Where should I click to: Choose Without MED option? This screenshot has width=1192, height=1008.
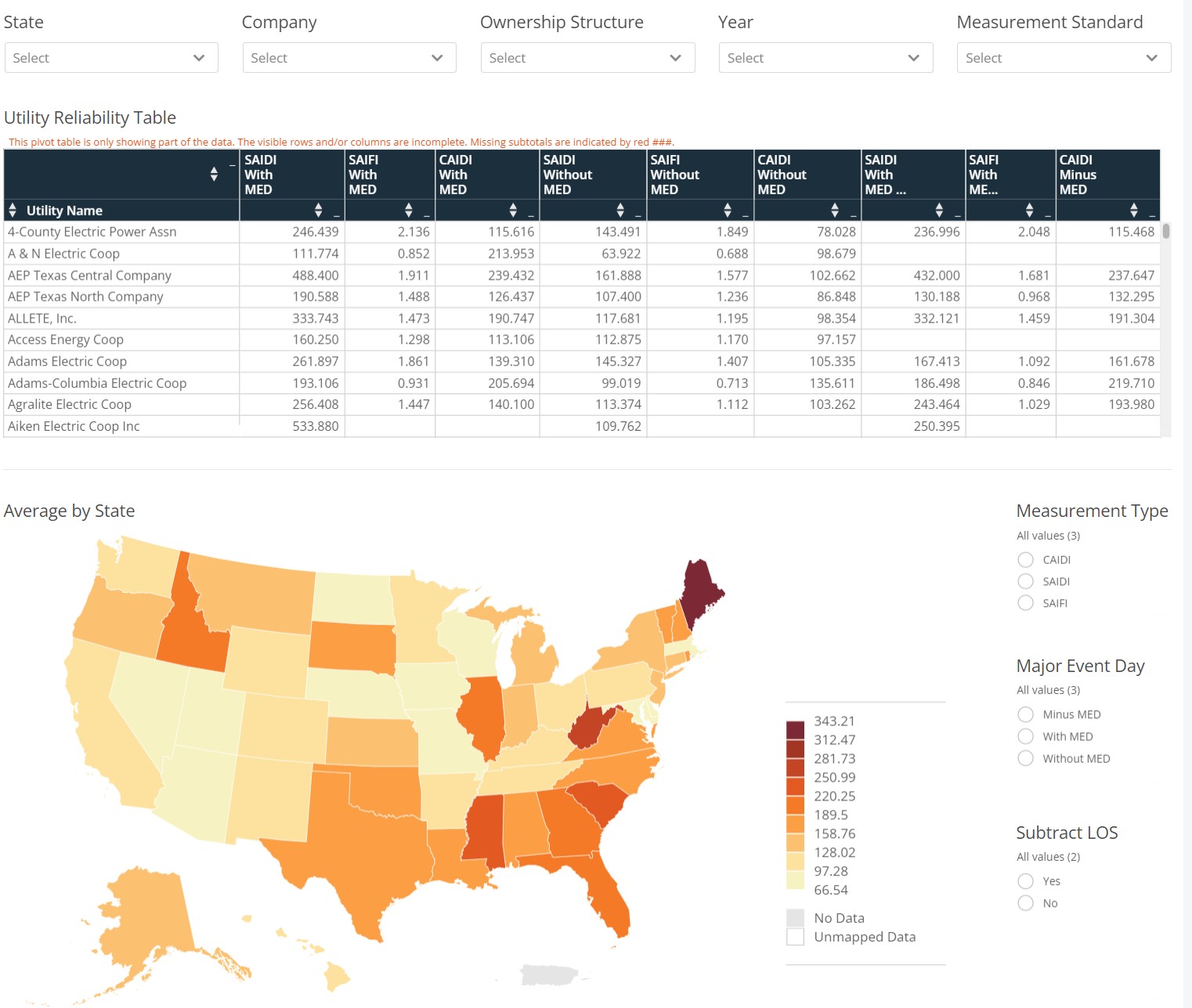coord(1025,758)
